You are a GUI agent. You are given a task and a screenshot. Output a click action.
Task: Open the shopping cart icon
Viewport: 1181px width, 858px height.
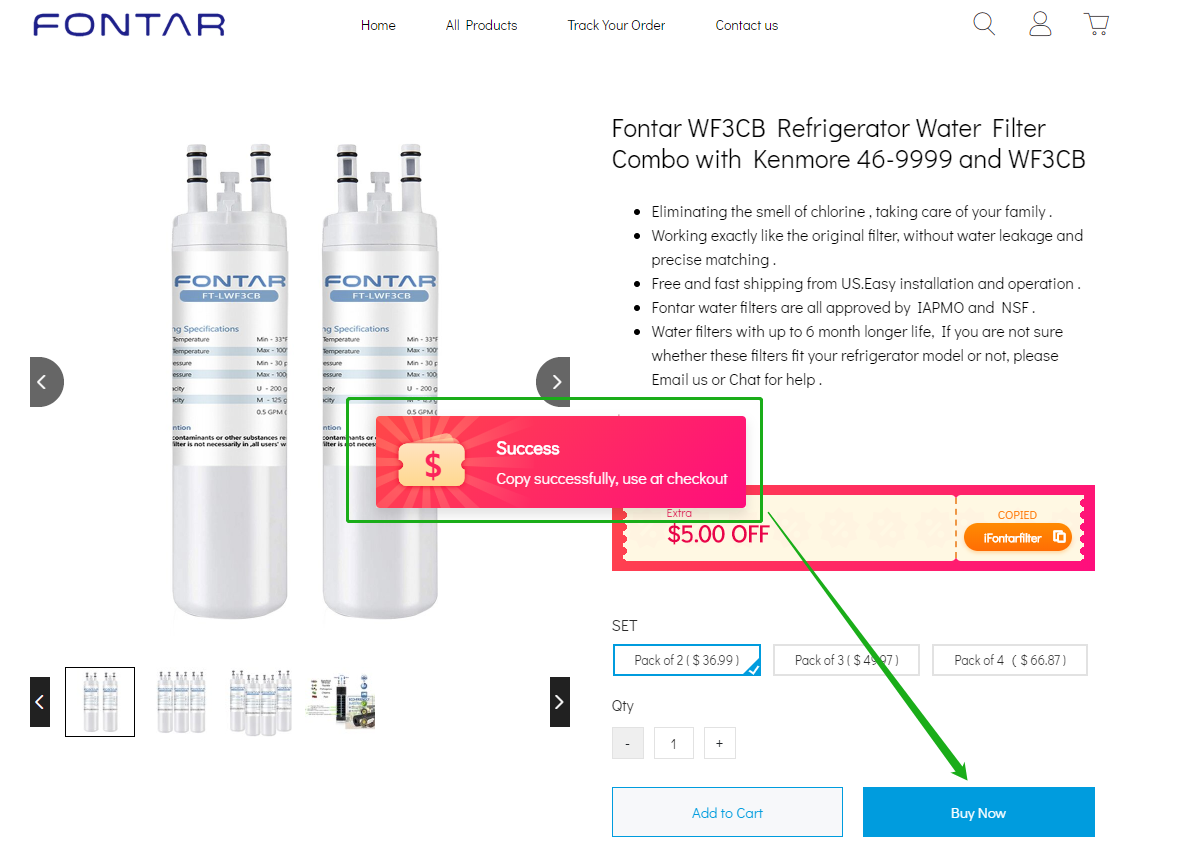pyautogui.click(x=1097, y=24)
